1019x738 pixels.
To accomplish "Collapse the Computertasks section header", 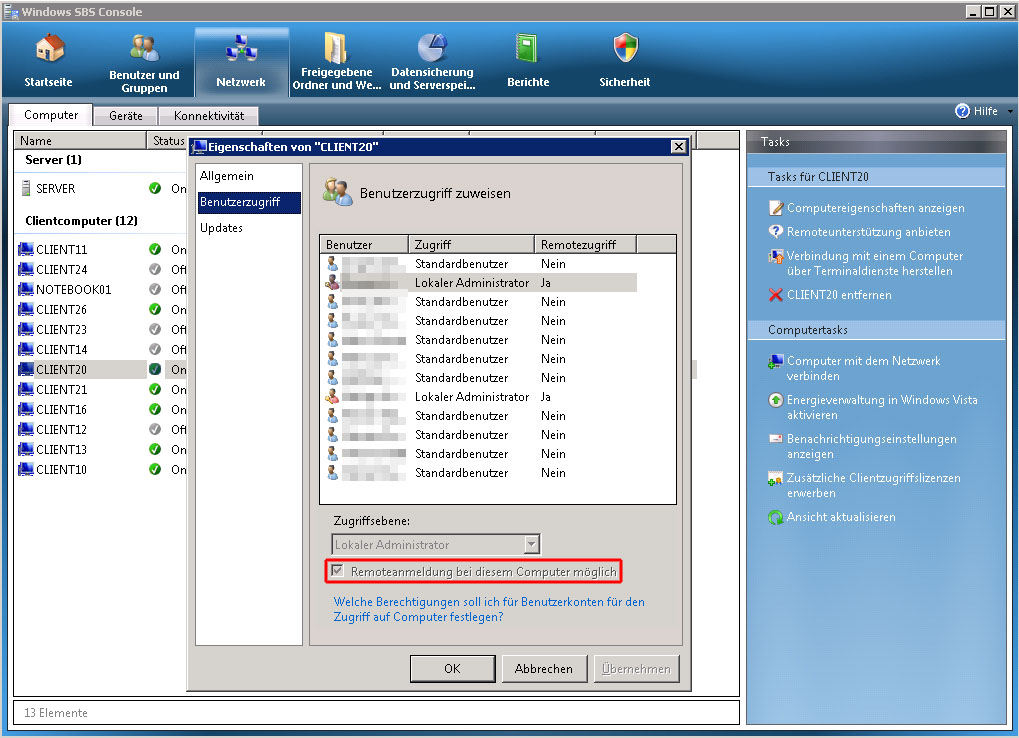I will tap(876, 330).
